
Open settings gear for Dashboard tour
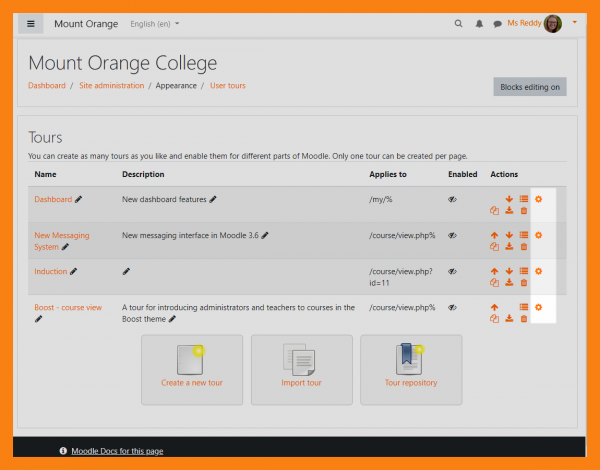[538, 199]
